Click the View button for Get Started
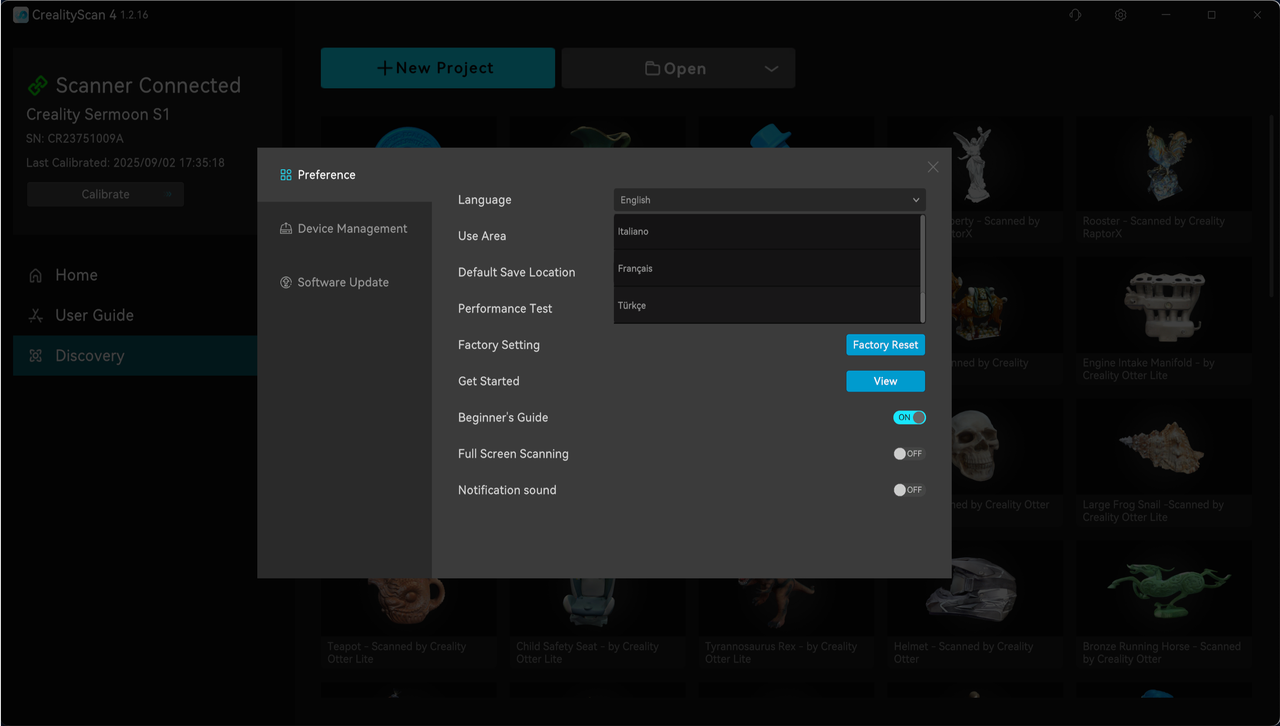1280x726 pixels. pos(885,381)
